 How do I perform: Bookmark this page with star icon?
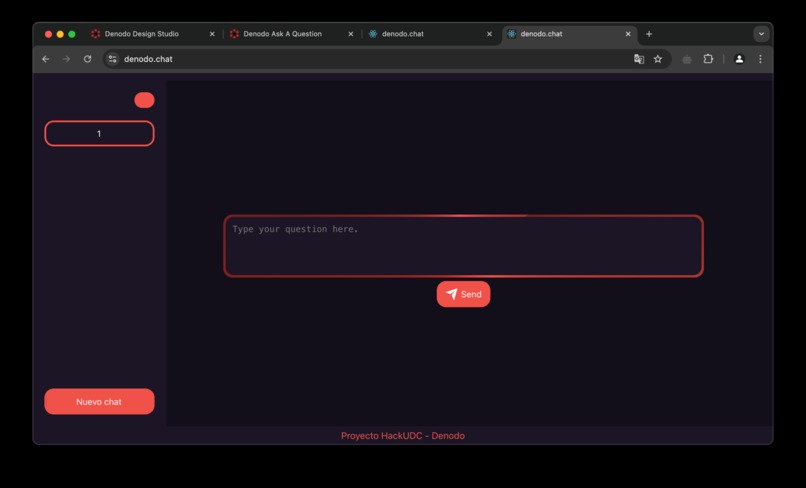(658, 59)
